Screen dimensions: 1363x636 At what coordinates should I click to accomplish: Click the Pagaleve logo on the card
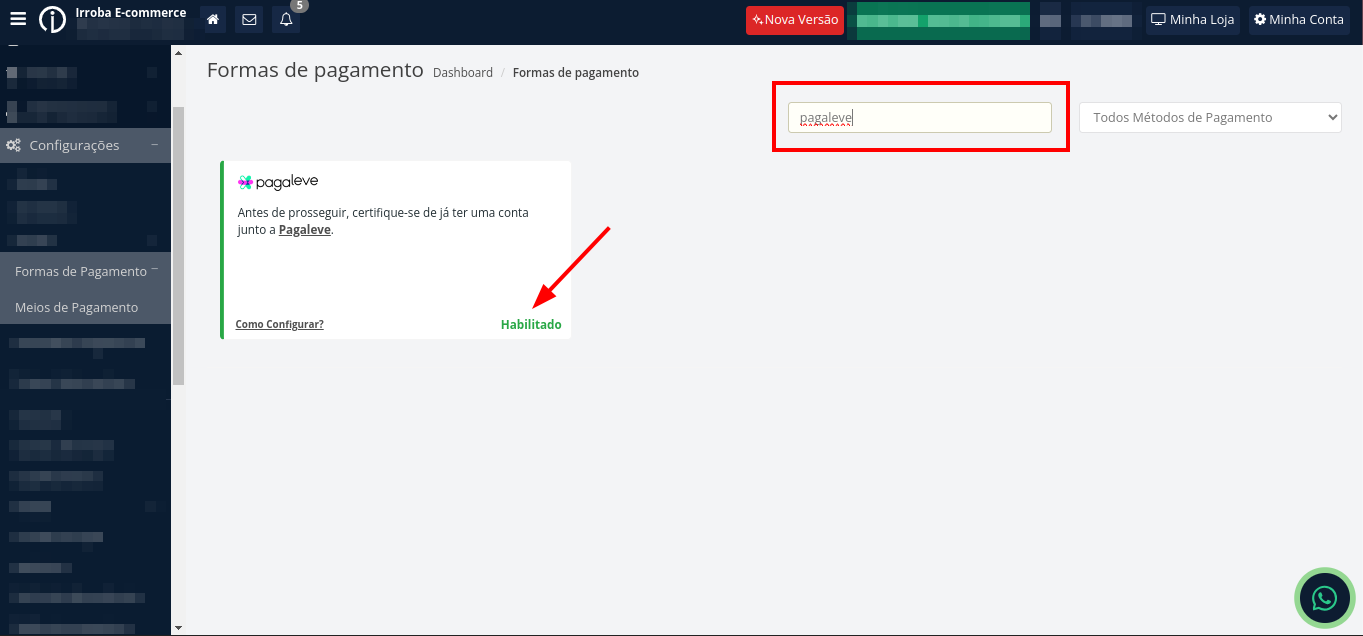[278, 182]
